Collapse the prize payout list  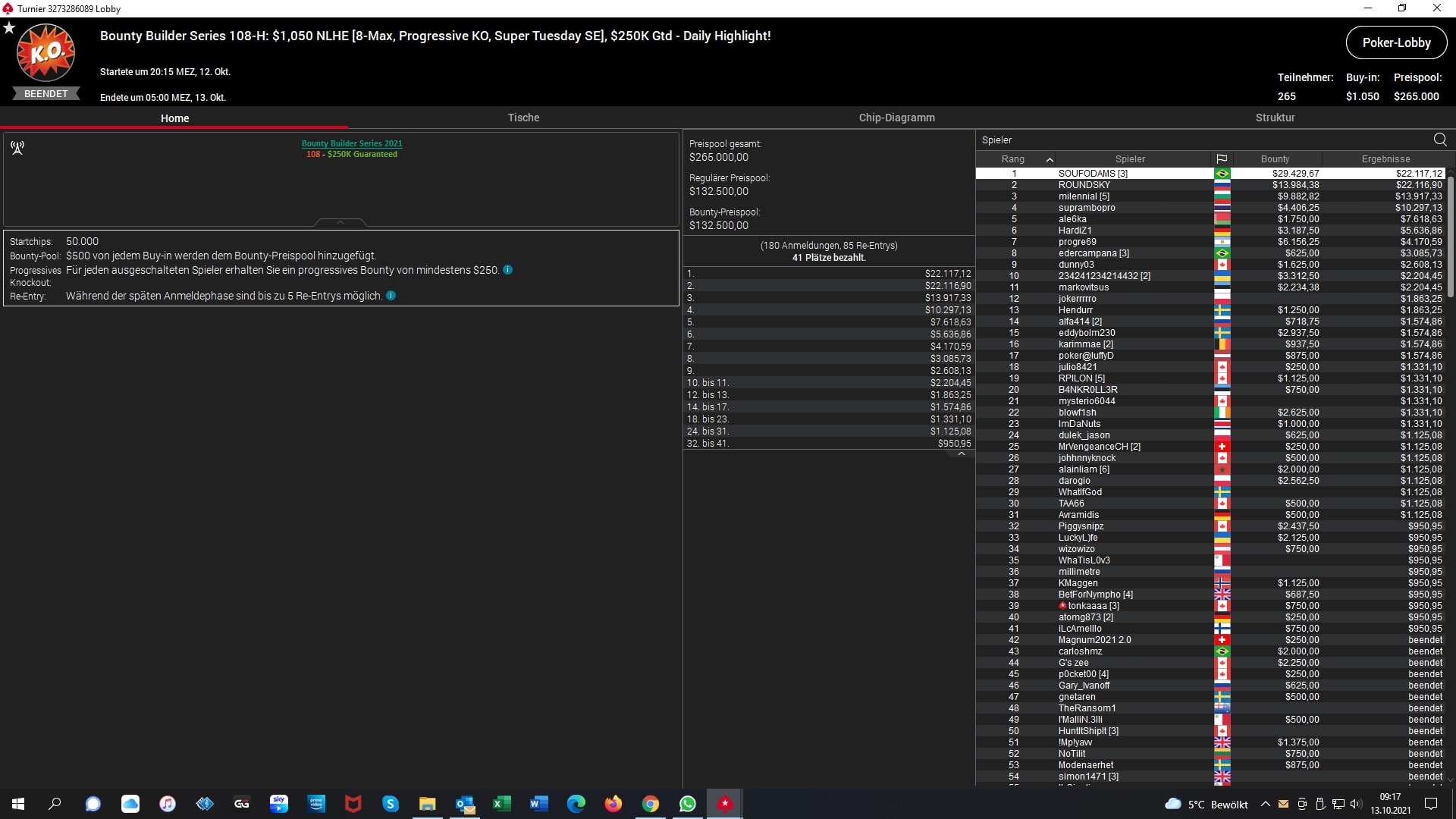click(962, 453)
